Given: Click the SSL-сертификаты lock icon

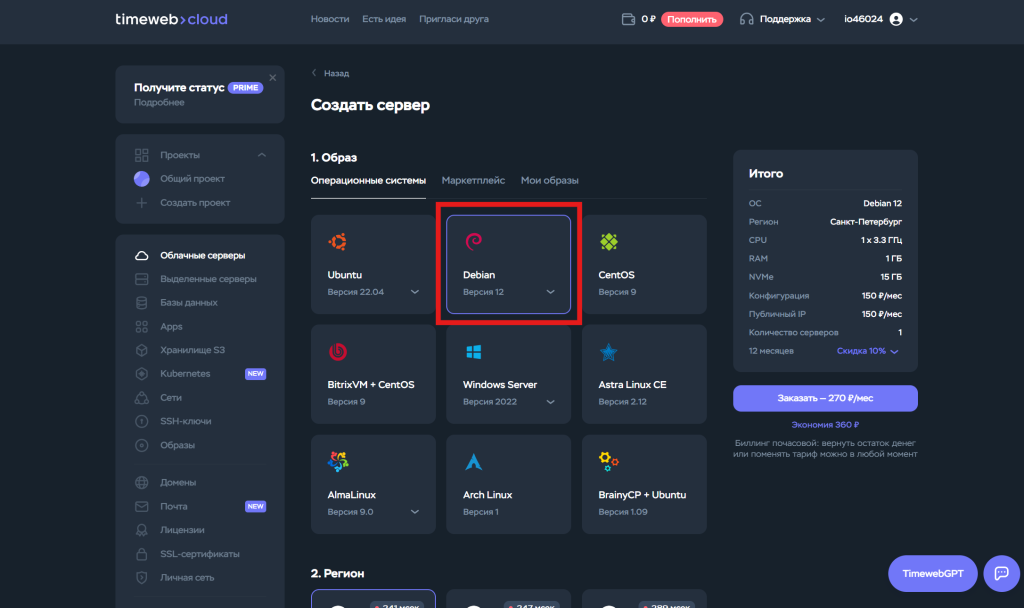Looking at the screenshot, I should coord(142,554).
